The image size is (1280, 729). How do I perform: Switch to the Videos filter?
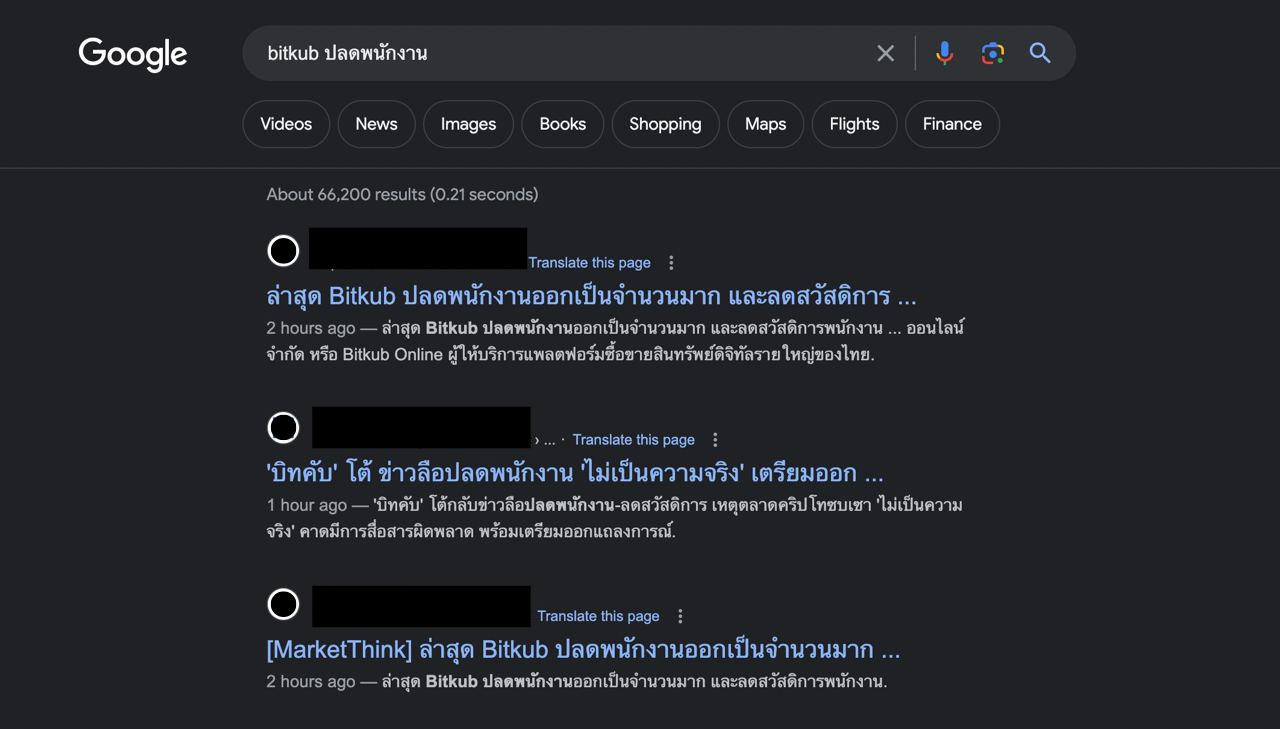(x=286, y=124)
